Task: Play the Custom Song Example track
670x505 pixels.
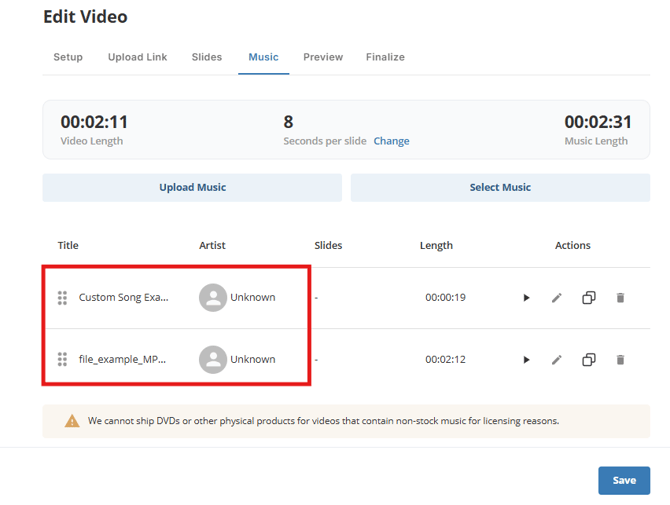Action: point(526,298)
